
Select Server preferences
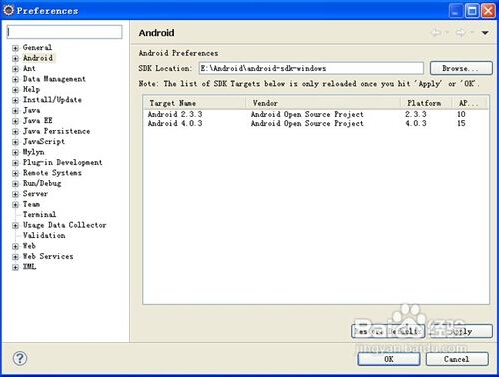(35, 194)
